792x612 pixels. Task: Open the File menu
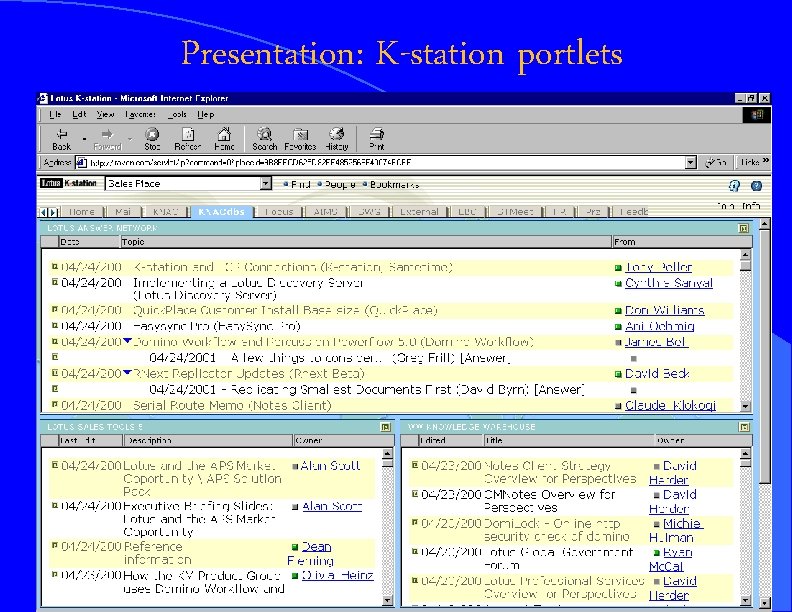(x=55, y=114)
